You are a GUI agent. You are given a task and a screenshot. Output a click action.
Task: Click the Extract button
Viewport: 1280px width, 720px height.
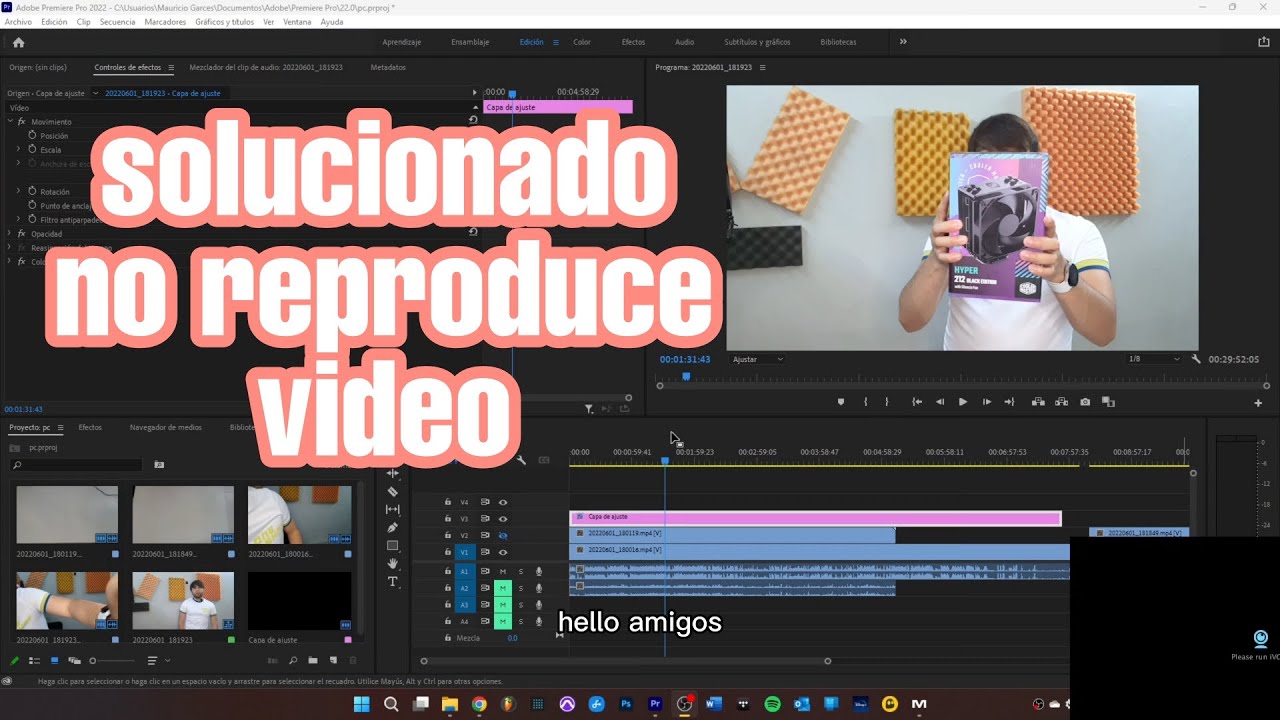click(1062, 402)
